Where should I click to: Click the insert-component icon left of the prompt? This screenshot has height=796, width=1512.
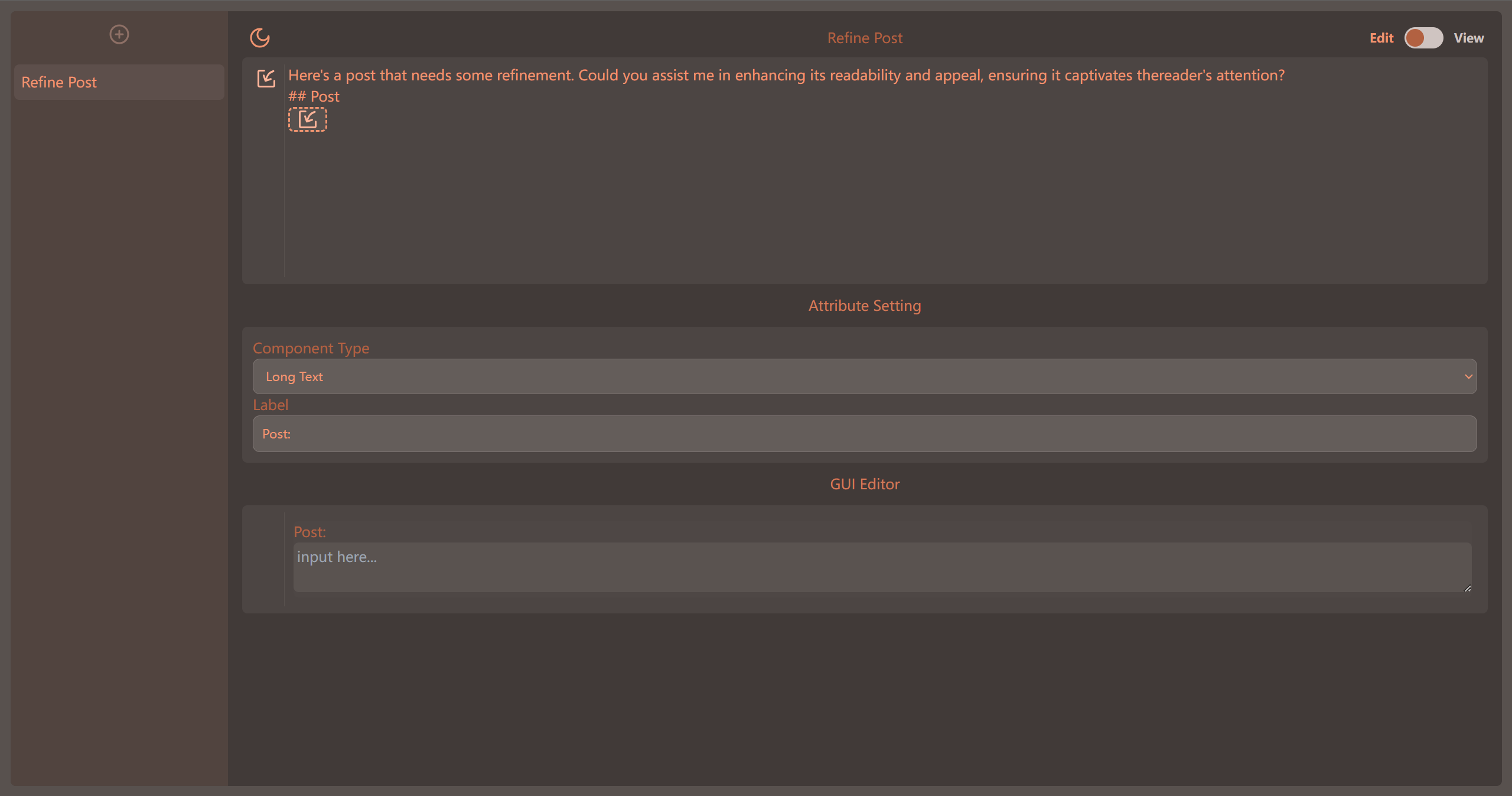click(x=266, y=78)
